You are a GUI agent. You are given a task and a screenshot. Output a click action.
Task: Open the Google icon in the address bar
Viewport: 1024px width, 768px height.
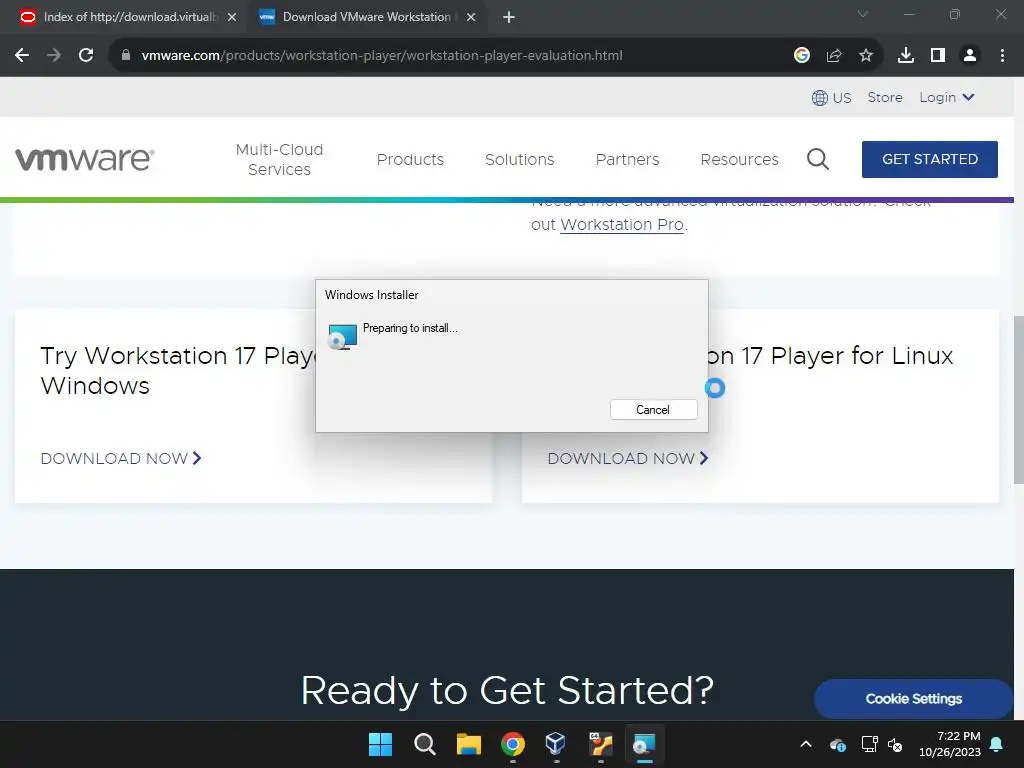(801, 56)
